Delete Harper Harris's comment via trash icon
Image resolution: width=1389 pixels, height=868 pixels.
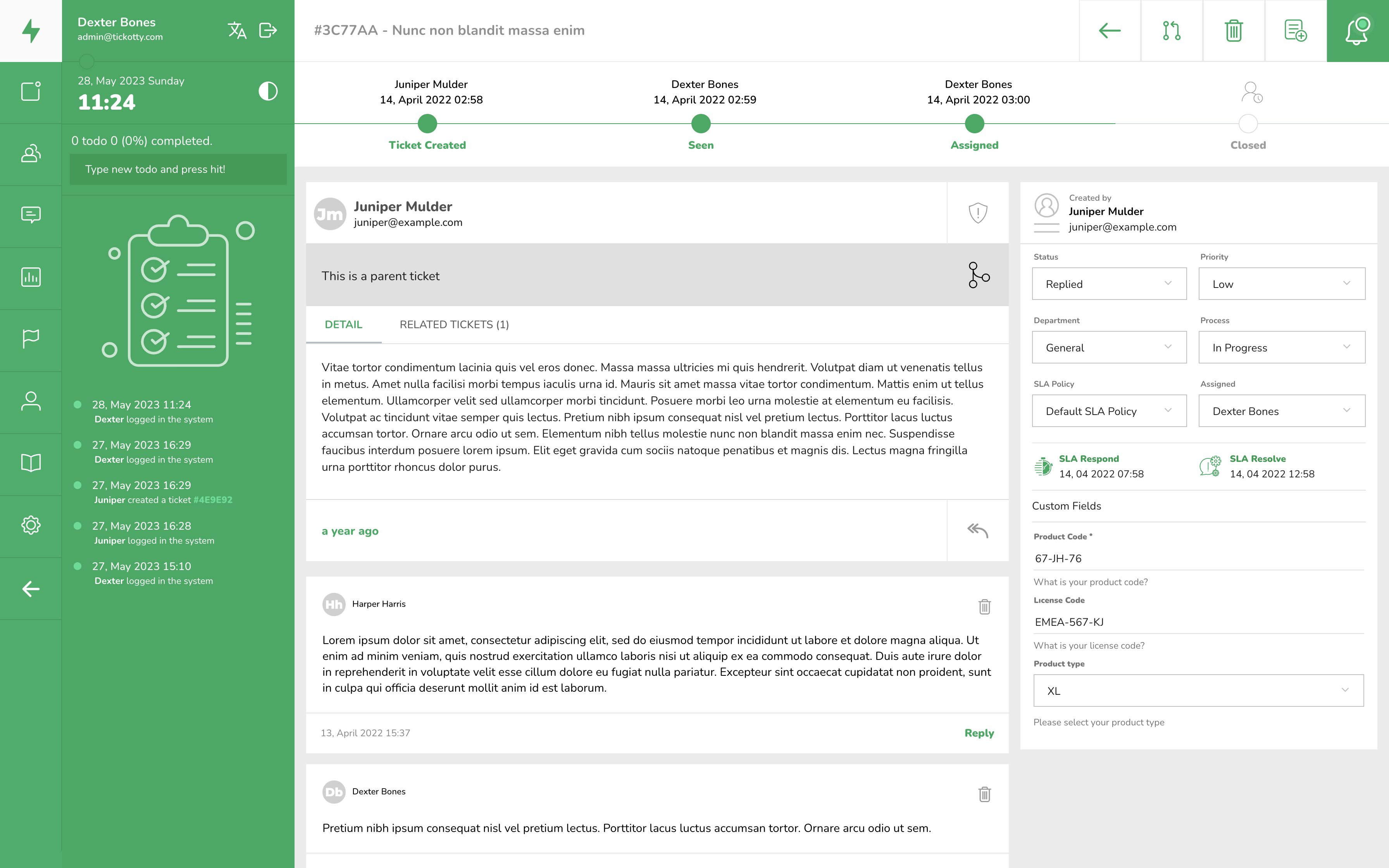tap(984, 606)
